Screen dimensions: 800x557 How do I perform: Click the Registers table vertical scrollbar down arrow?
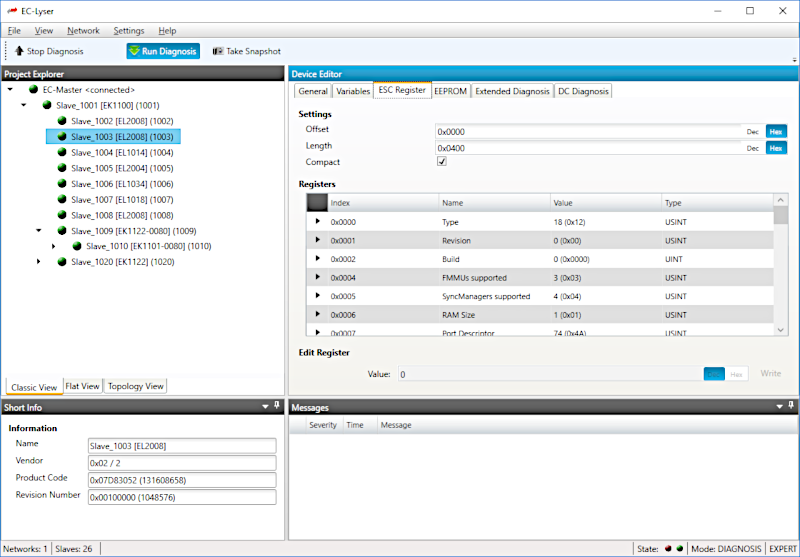[x=781, y=329]
